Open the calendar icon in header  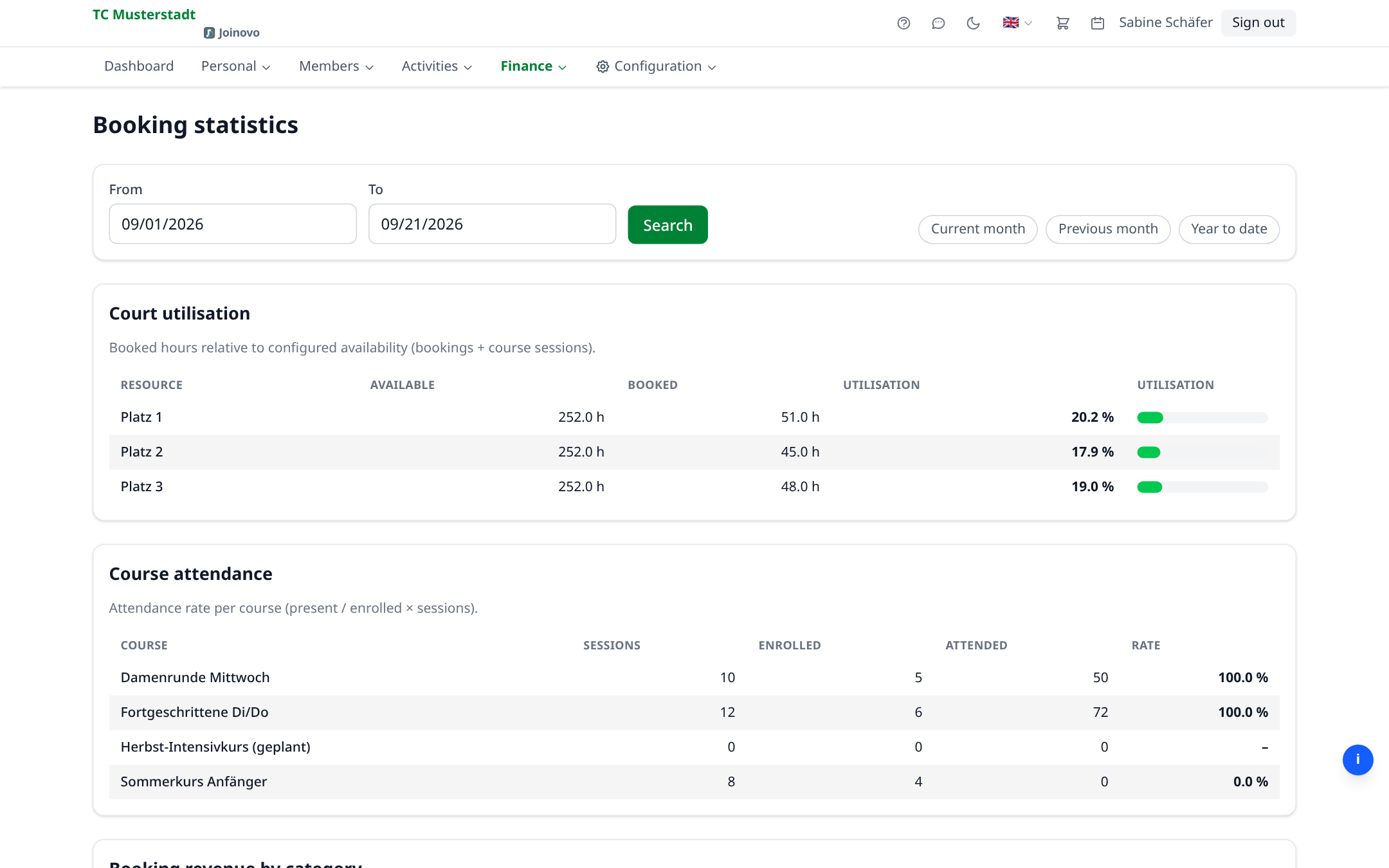[x=1098, y=23]
